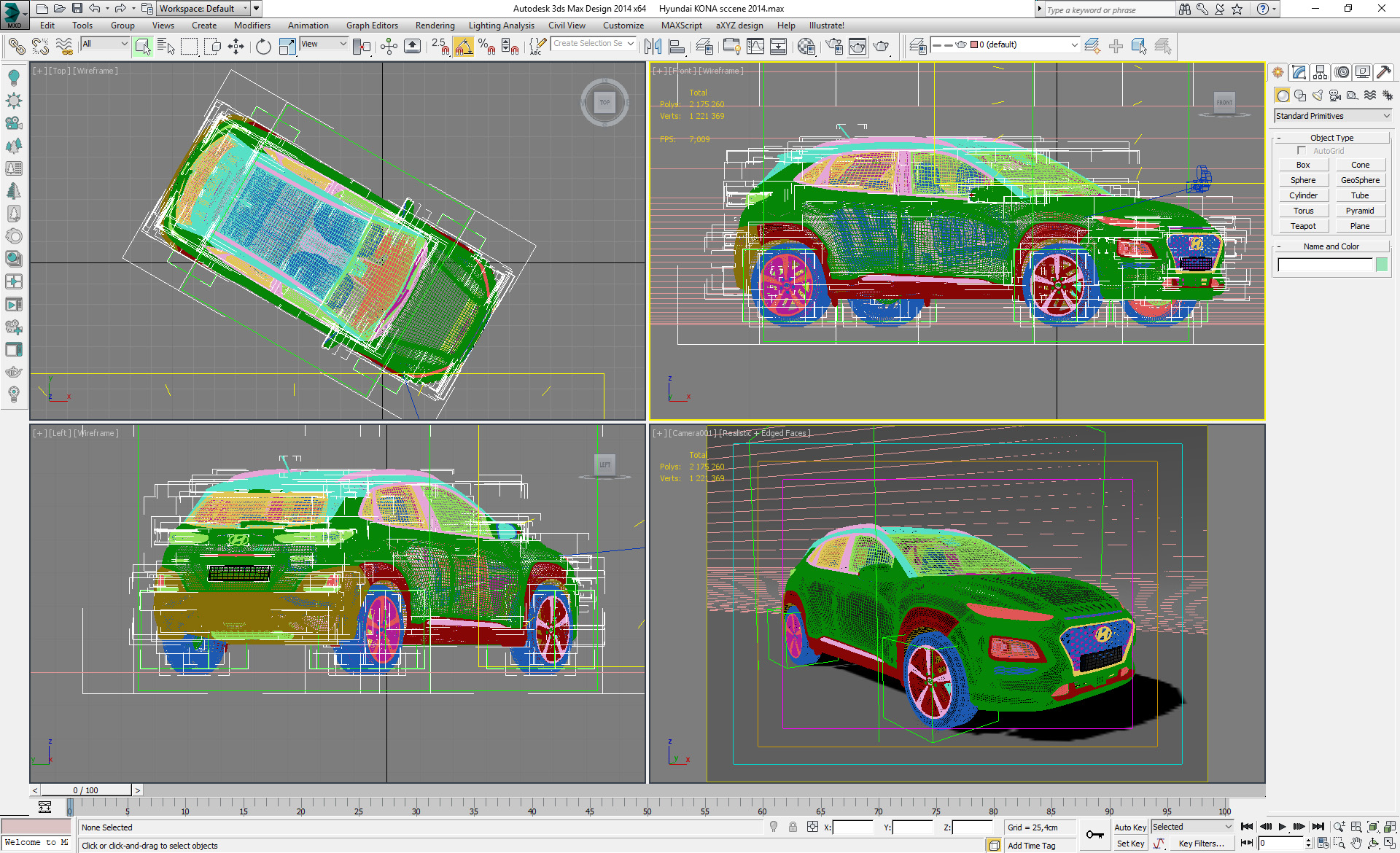
Task: Click the Cylinder primitive button
Action: pyautogui.click(x=1303, y=195)
